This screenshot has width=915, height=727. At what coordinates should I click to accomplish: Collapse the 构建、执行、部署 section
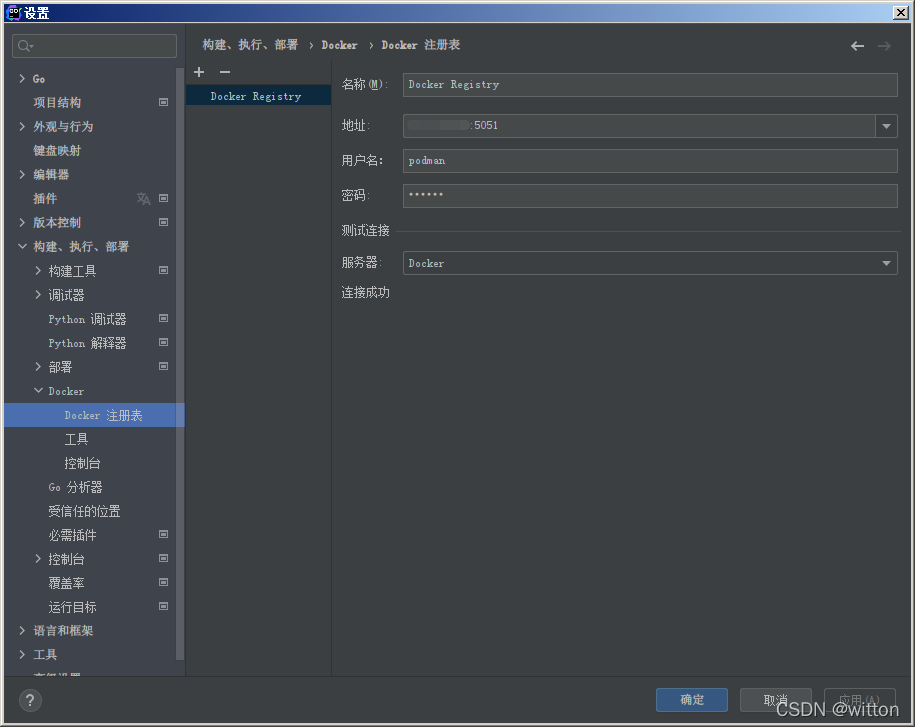click(22, 246)
